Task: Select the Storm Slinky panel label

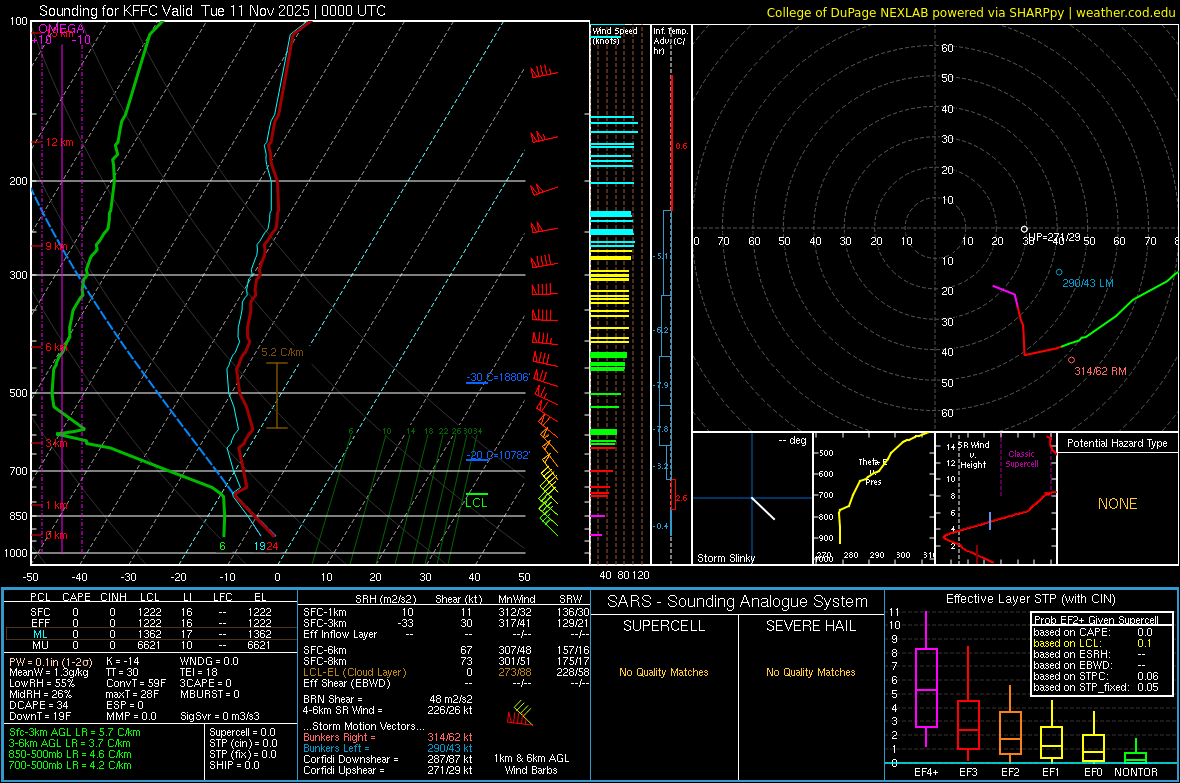Action: point(725,558)
